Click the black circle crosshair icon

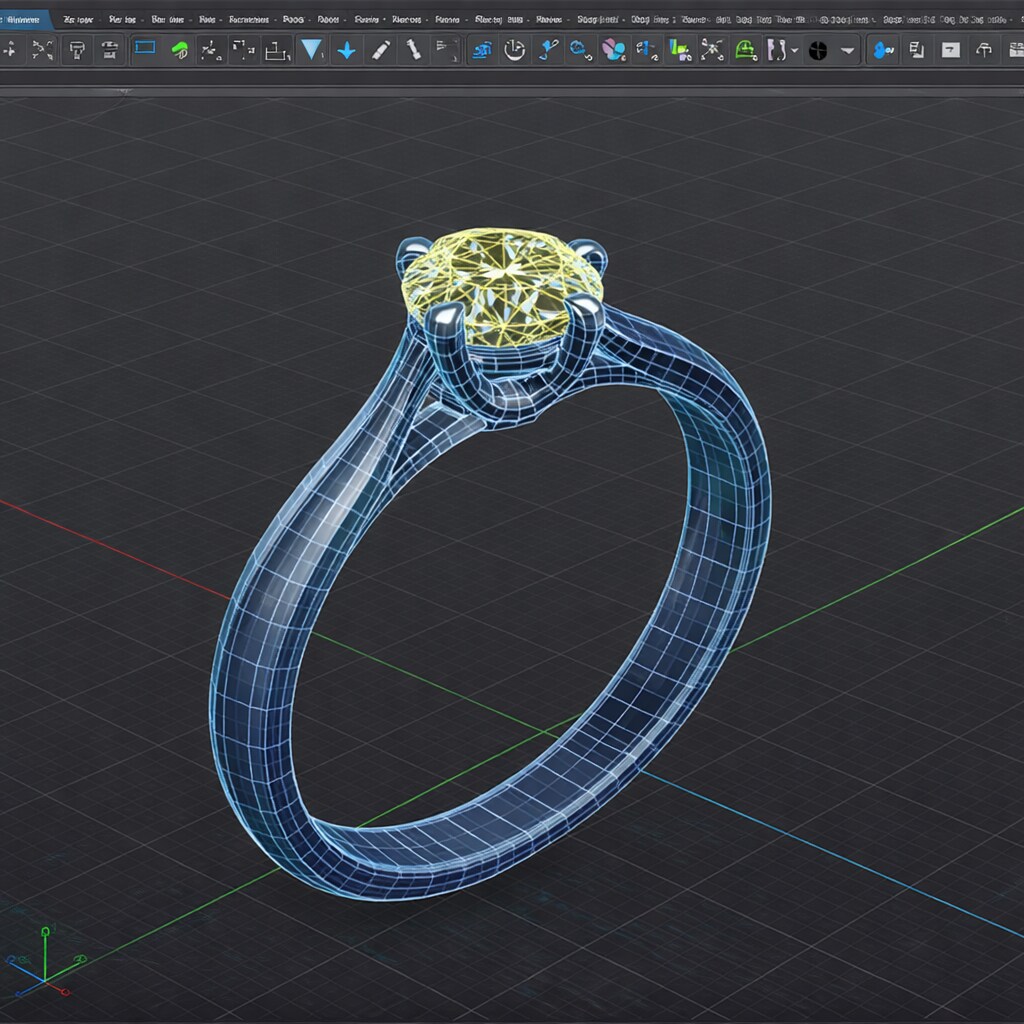point(818,50)
